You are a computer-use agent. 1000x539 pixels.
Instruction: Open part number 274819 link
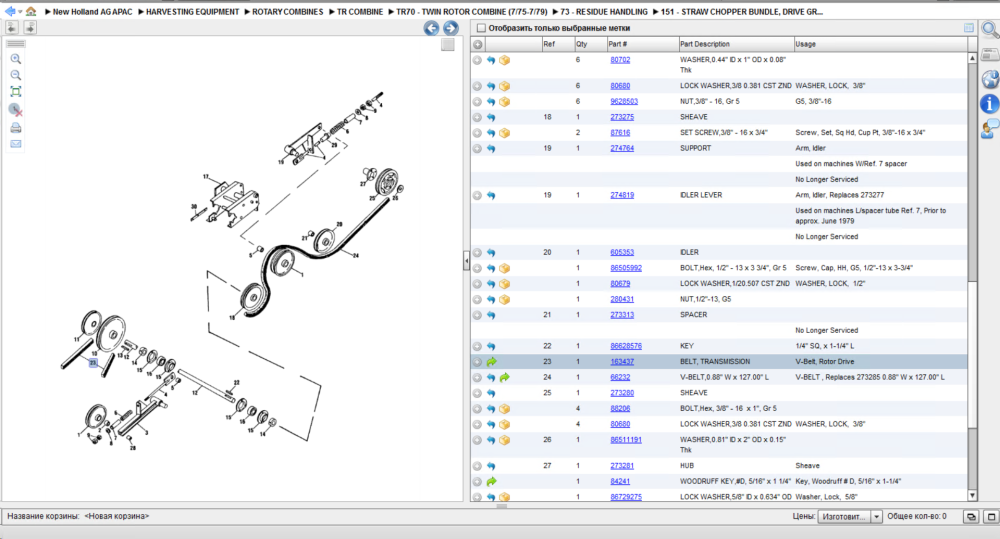click(622, 195)
